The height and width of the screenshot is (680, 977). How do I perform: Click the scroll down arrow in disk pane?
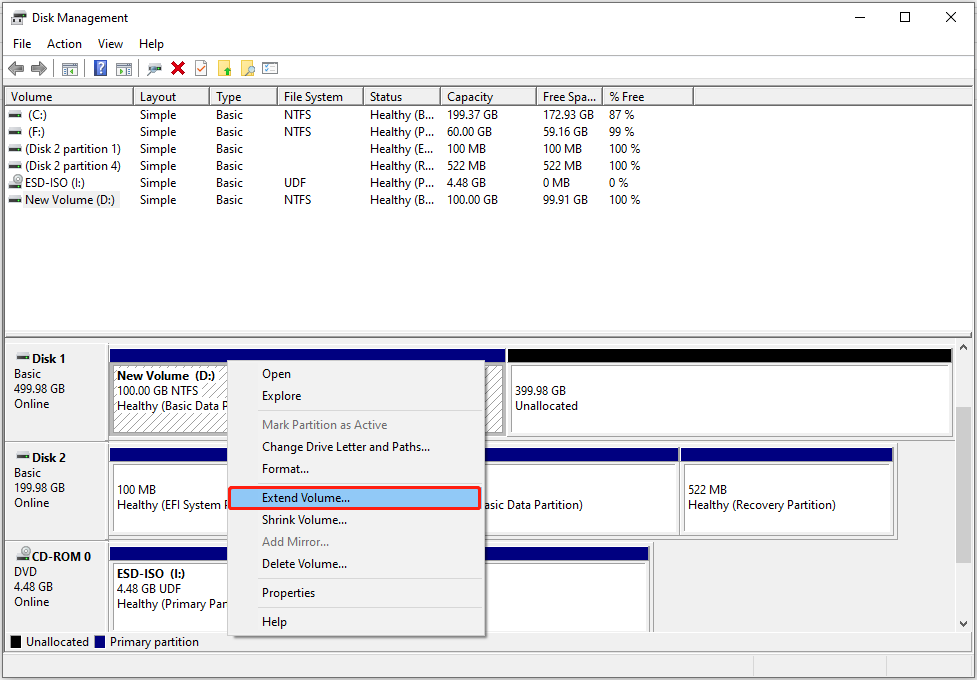click(963, 623)
